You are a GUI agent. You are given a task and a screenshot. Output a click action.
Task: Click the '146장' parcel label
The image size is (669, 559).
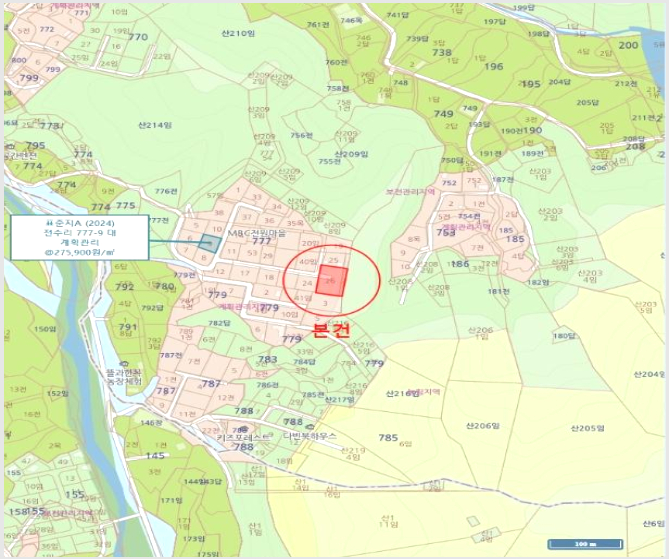pyautogui.click(x=151, y=422)
